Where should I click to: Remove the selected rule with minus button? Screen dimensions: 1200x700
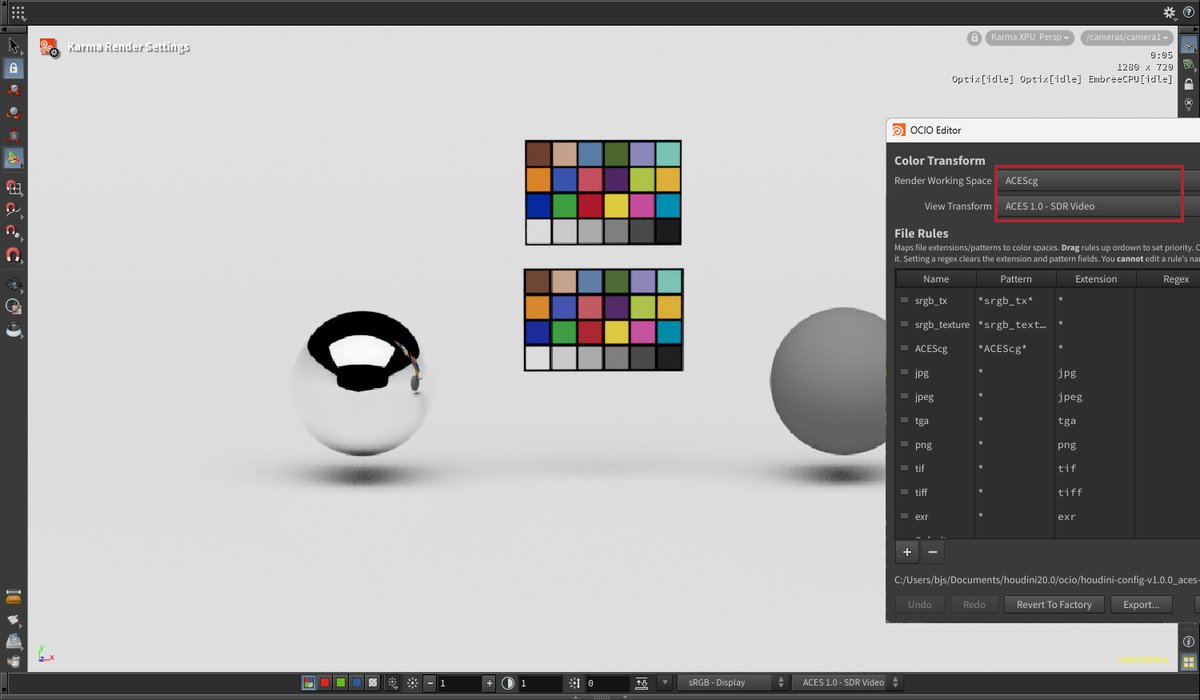point(932,552)
